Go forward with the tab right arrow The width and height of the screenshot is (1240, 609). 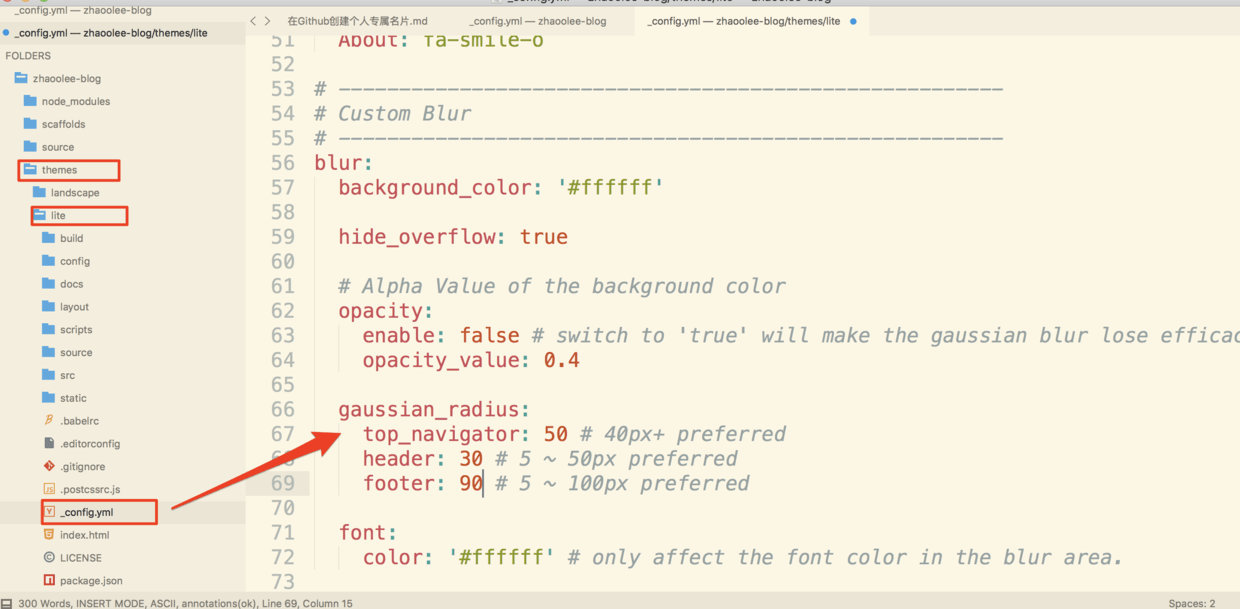tap(267, 21)
